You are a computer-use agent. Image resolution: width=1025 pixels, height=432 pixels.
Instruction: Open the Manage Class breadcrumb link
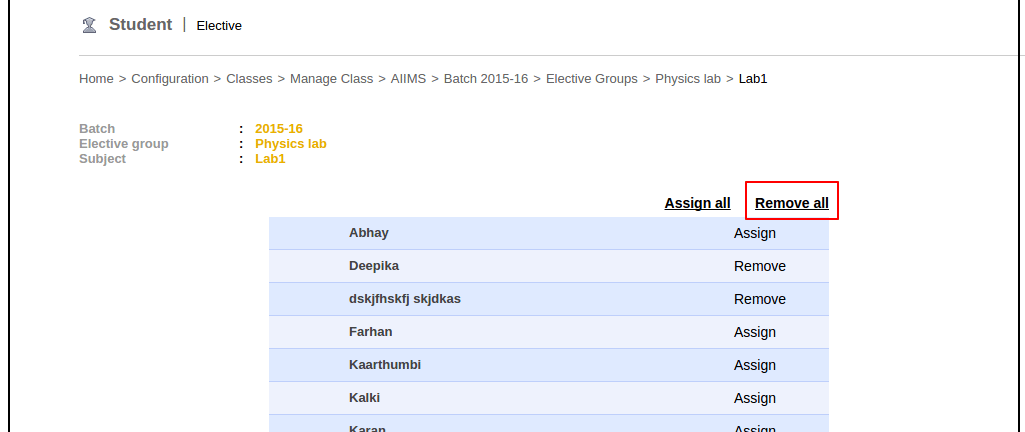(x=332, y=78)
